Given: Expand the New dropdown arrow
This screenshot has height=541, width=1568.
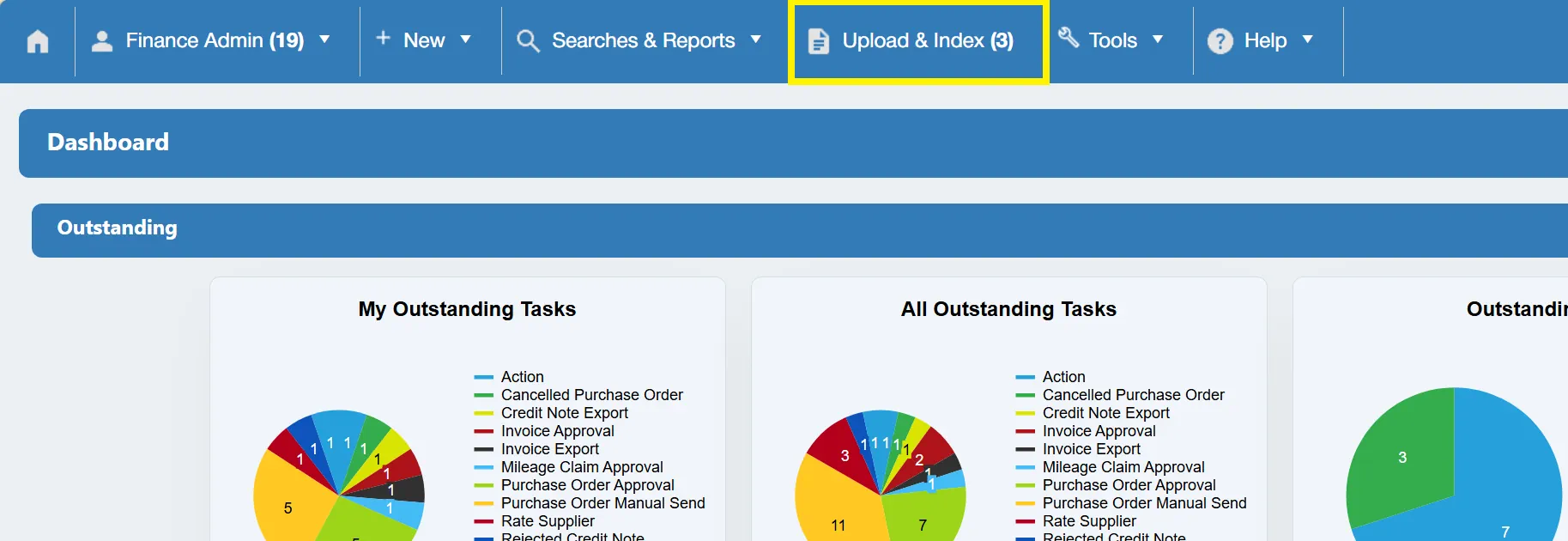Looking at the screenshot, I should click(x=465, y=40).
